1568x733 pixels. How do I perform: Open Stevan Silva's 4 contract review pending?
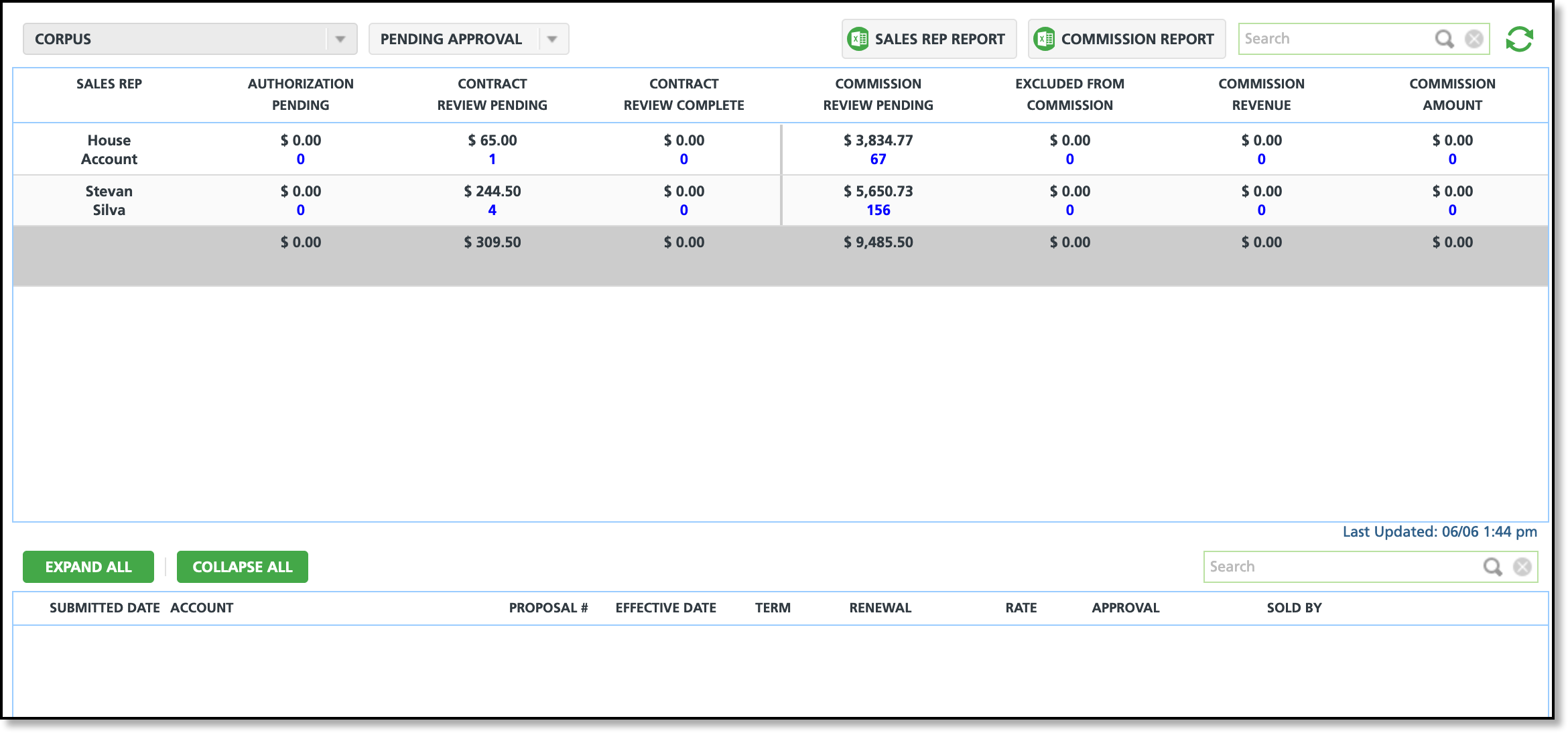[493, 210]
